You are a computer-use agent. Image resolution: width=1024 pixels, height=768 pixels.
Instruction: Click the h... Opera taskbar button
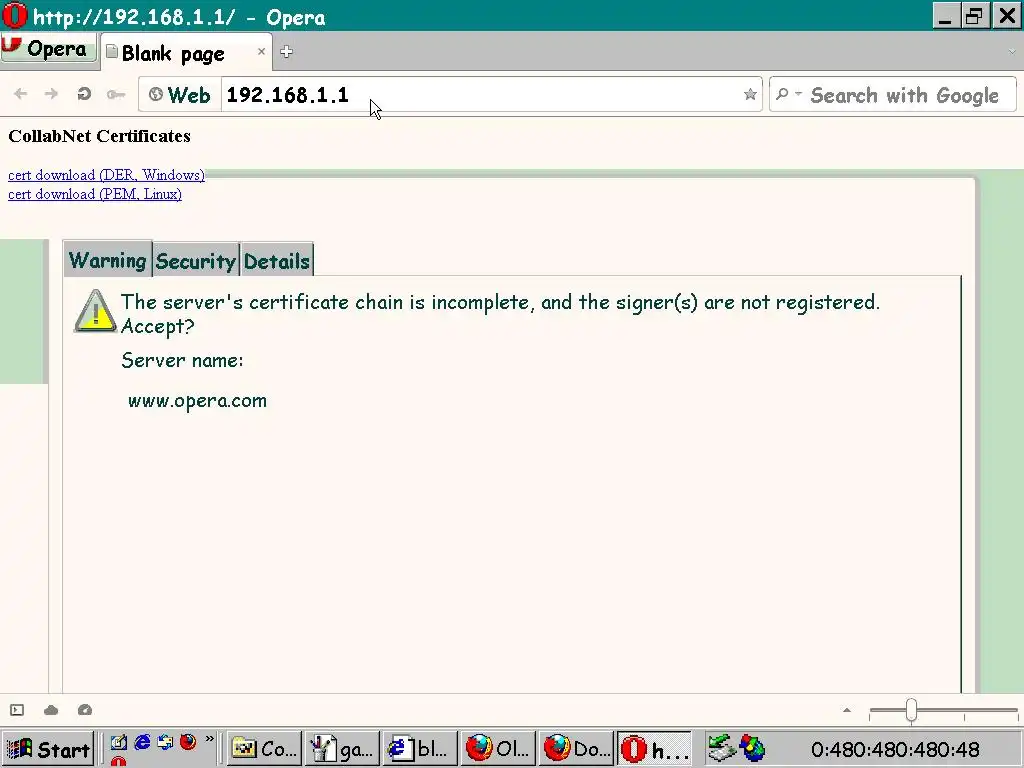654,748
